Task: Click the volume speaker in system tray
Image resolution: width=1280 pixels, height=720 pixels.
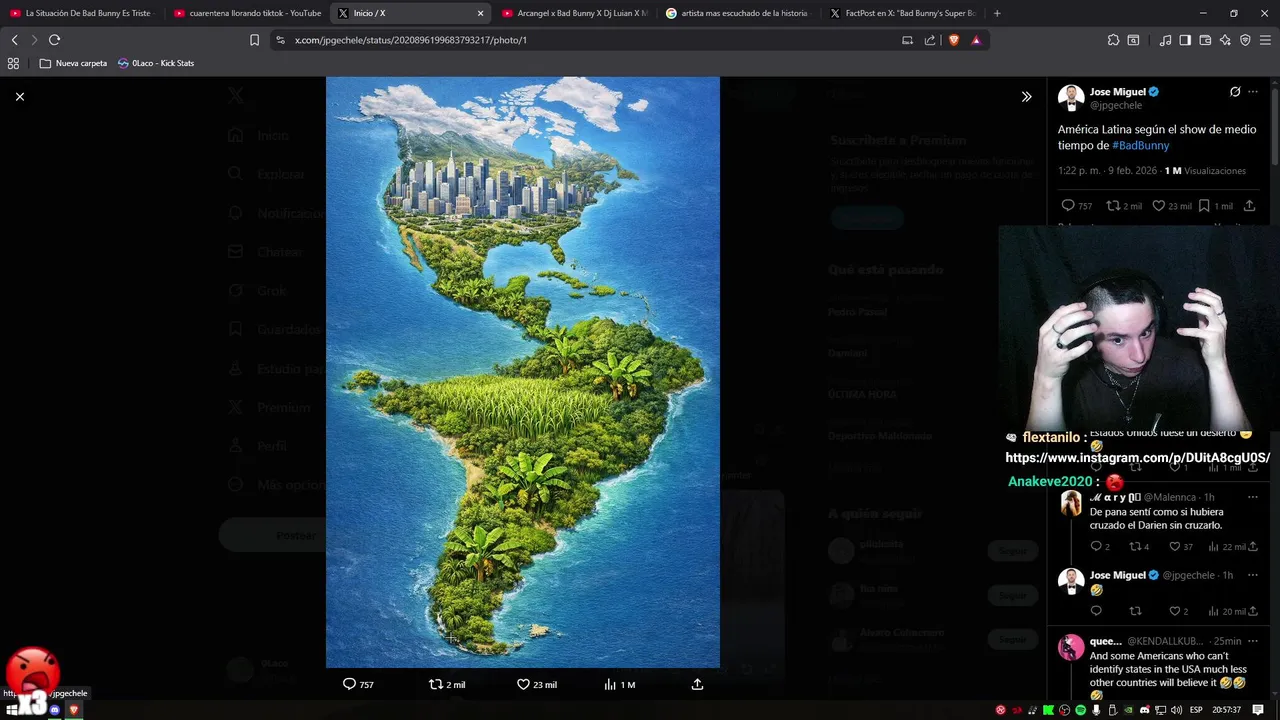Action: 1177,710
